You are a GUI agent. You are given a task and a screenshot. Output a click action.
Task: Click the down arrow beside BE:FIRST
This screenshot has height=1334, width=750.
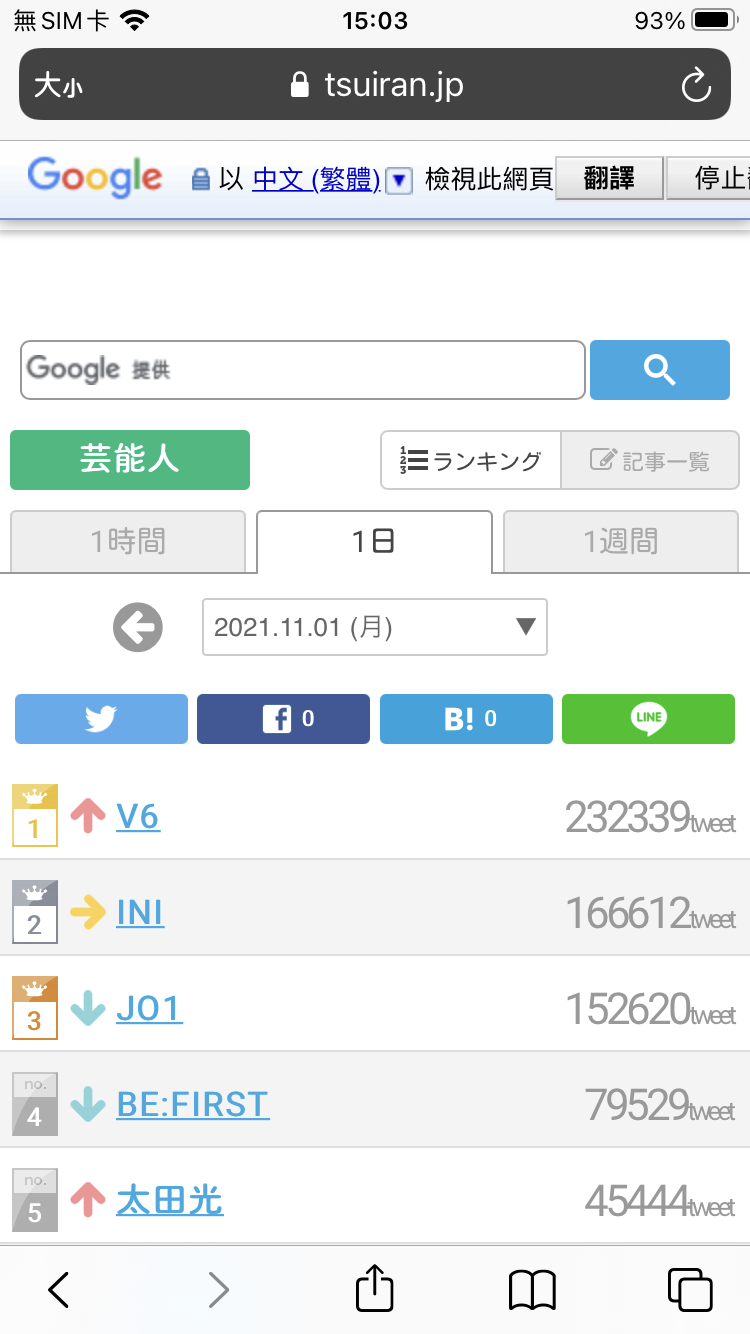pyautogui.click(x=88, y=1105)
